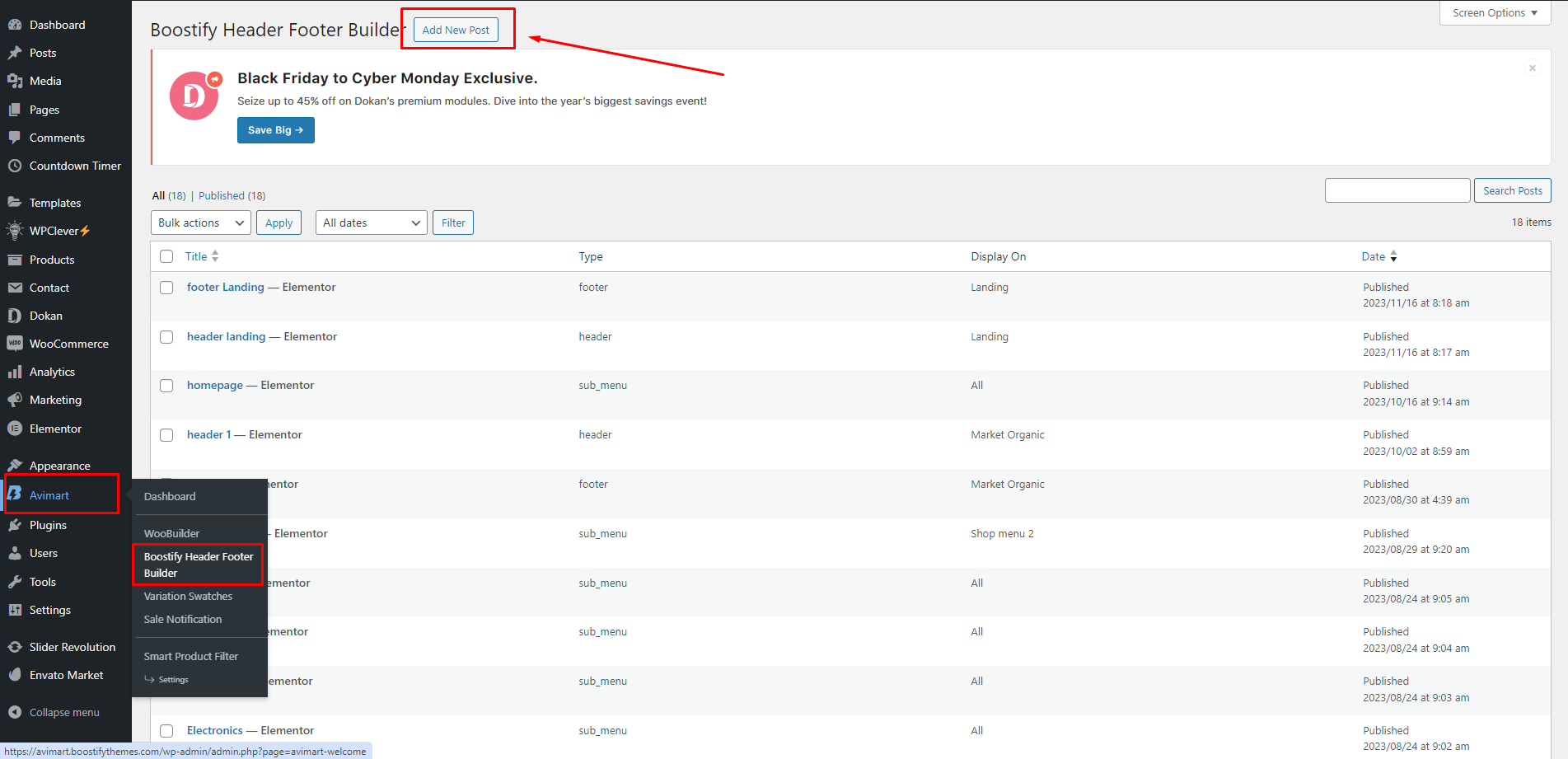1568x759 pixels.
Task: Click the Products archive icon
Action: coord(15,260)
